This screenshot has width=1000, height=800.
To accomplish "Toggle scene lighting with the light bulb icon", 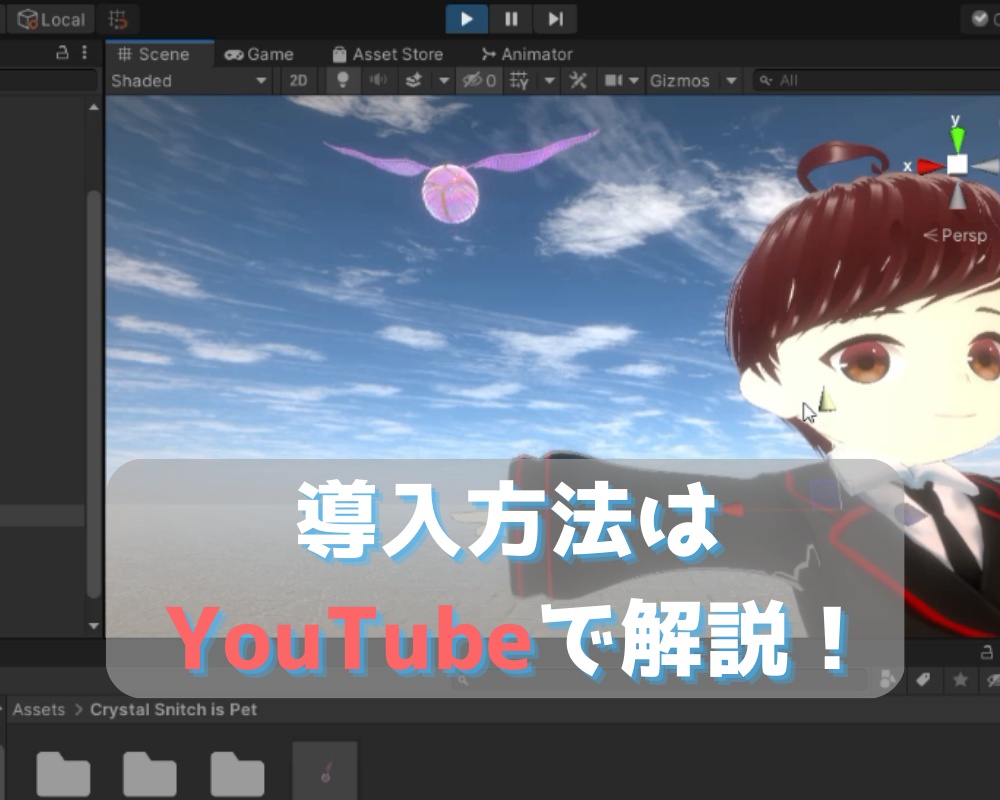I will pos(343,81).
